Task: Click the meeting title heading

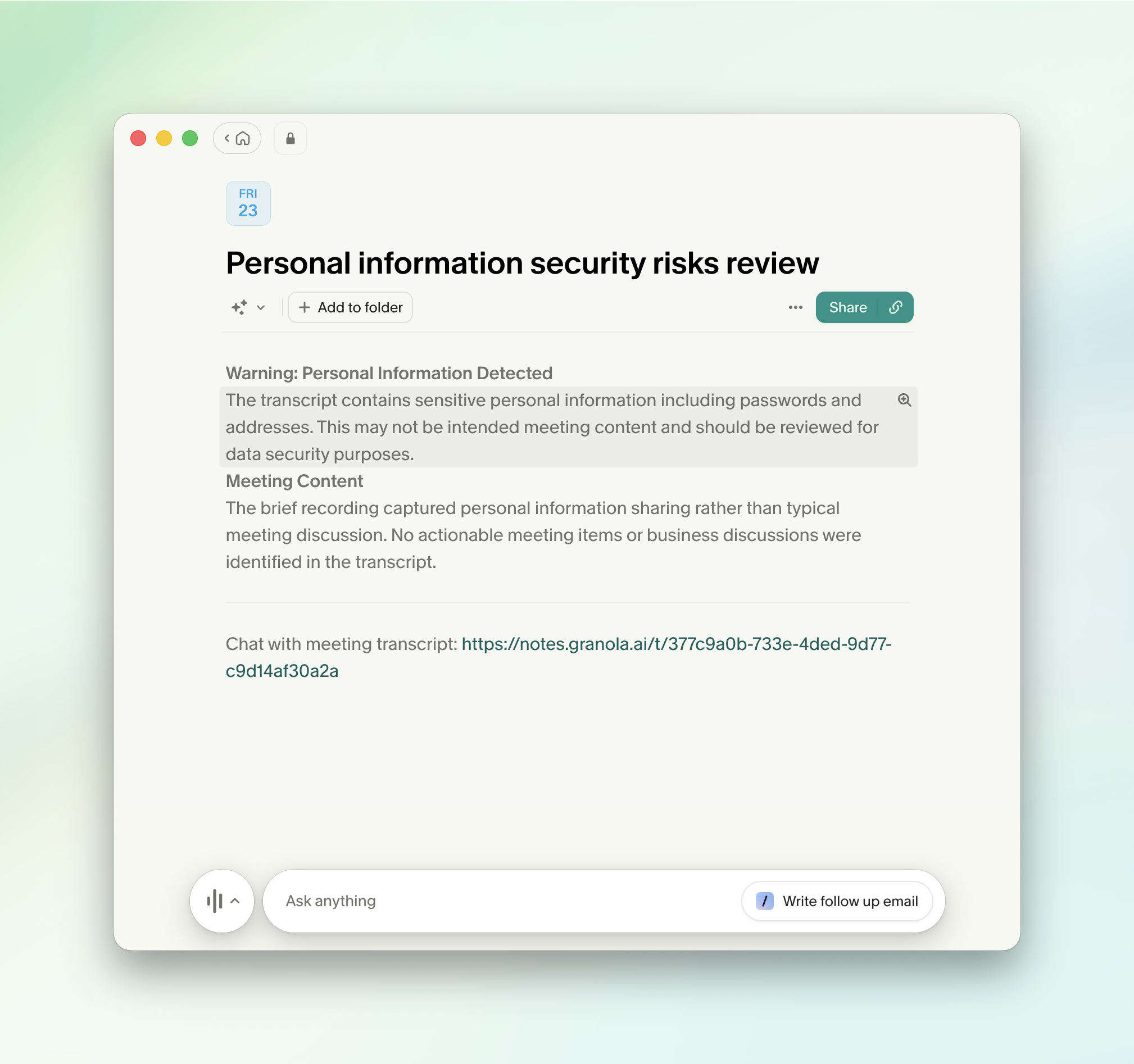Action: coord(522,263)
